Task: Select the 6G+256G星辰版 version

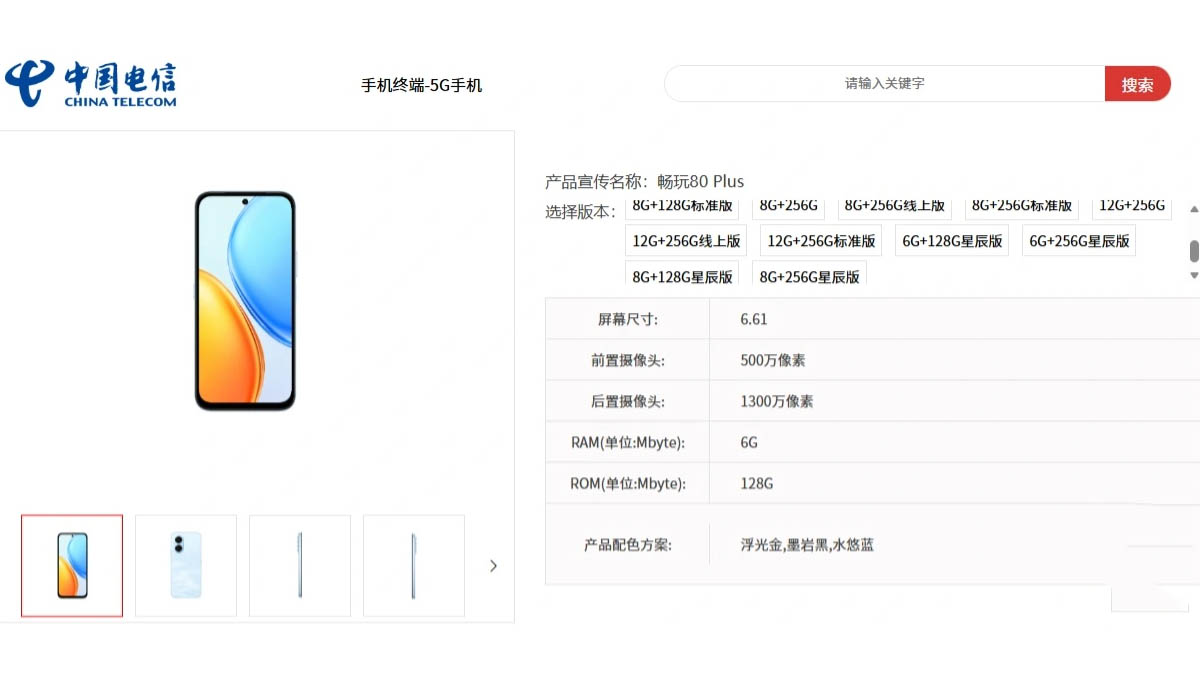Action: point(1078,240)
